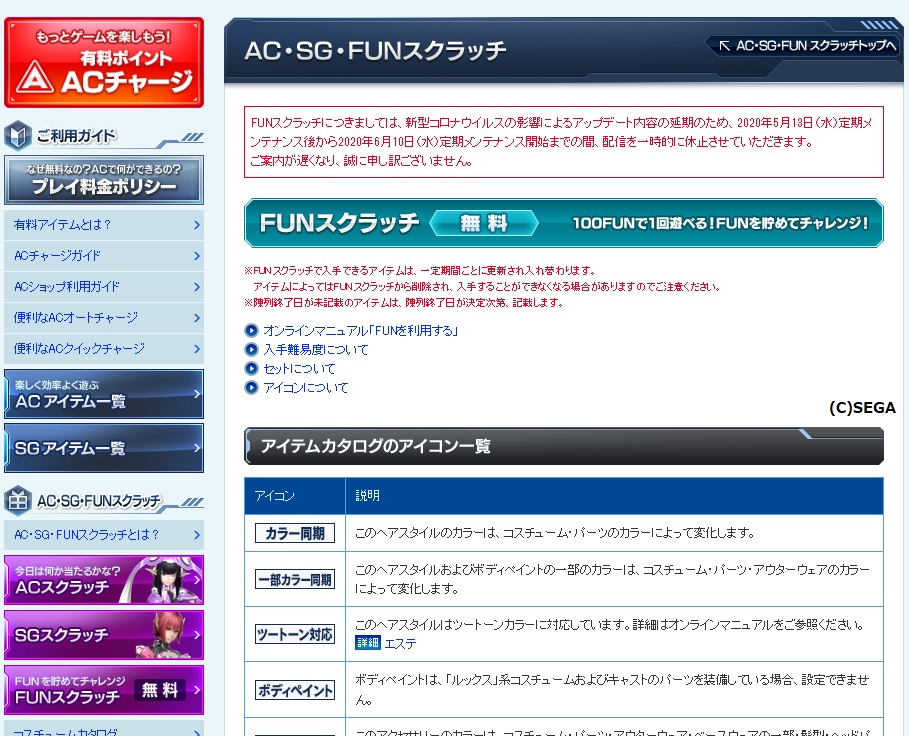Open the ACチャージ red banner

point(104,63)
